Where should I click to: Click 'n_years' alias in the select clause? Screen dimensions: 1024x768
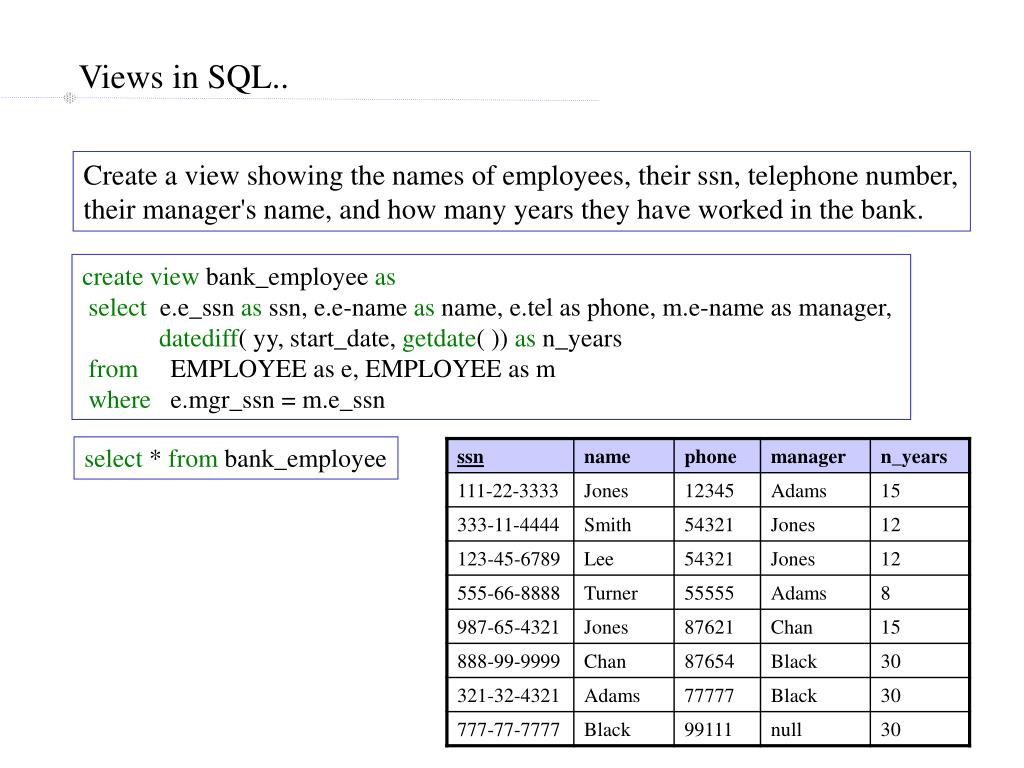(582, 340)
